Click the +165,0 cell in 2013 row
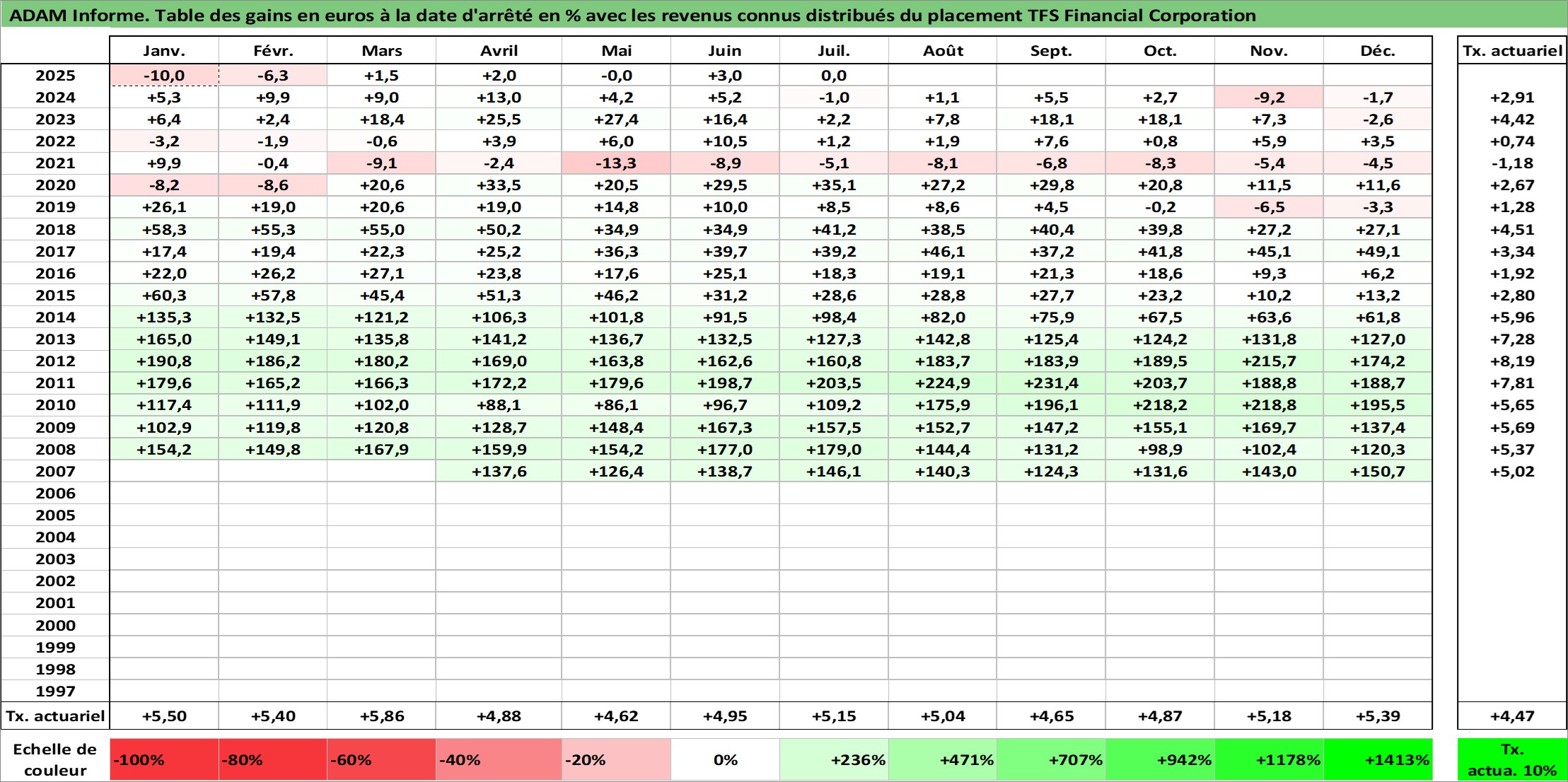This screenshot has width=1568, height=782. (x=164, y=339)
